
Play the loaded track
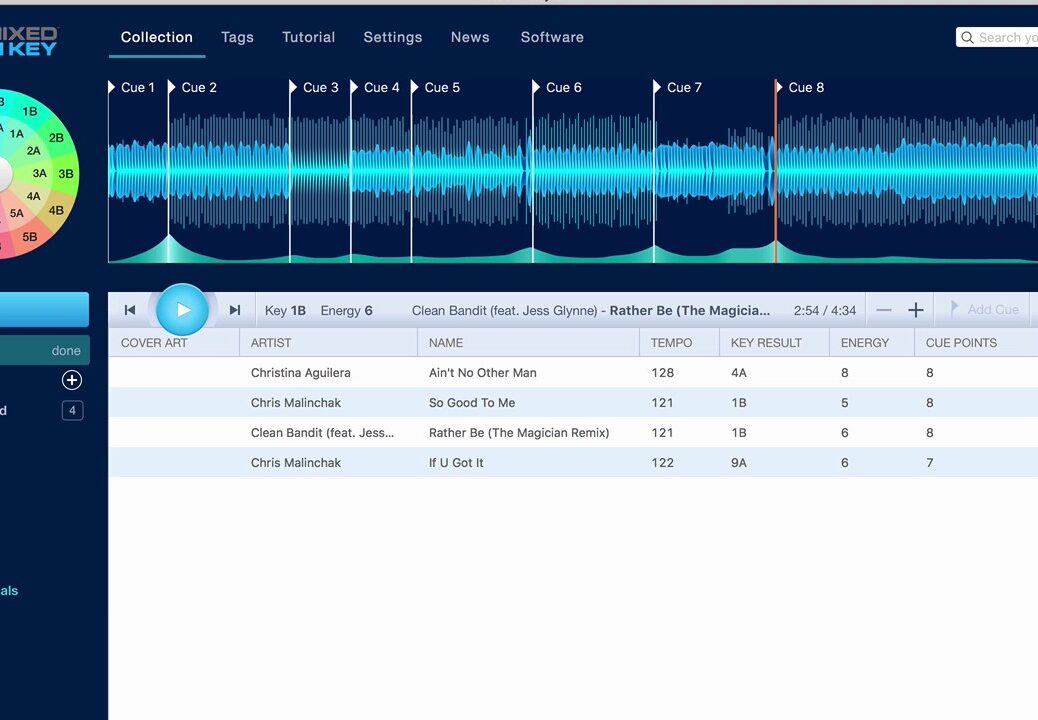(183, 310)
